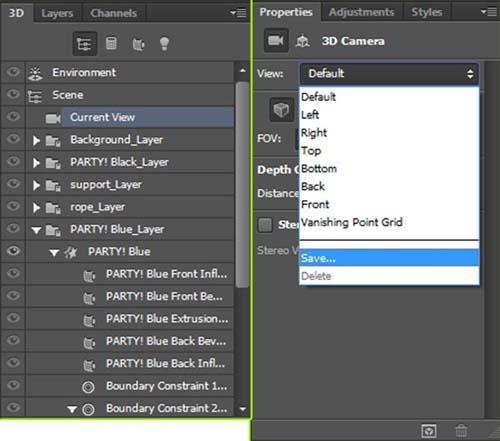Click folder icon of Background_Layer
This screenshot has width=500, height=441.
pos(53,141)
